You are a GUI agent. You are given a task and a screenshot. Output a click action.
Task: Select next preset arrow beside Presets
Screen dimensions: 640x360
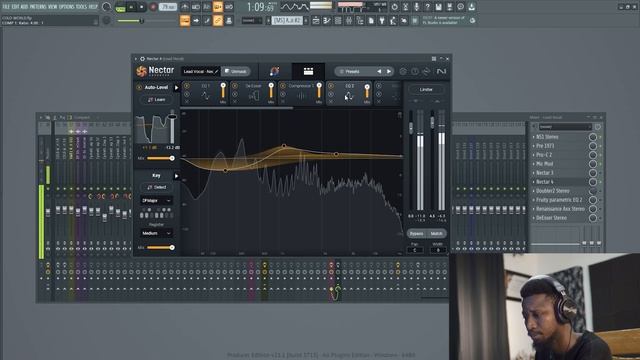(389, 71)
